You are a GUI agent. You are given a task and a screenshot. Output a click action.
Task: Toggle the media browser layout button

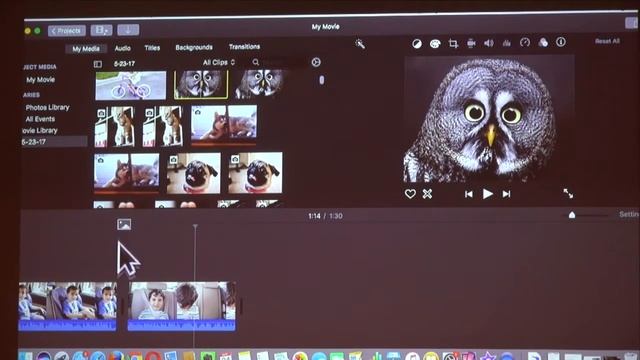click(x=101, y=30)
